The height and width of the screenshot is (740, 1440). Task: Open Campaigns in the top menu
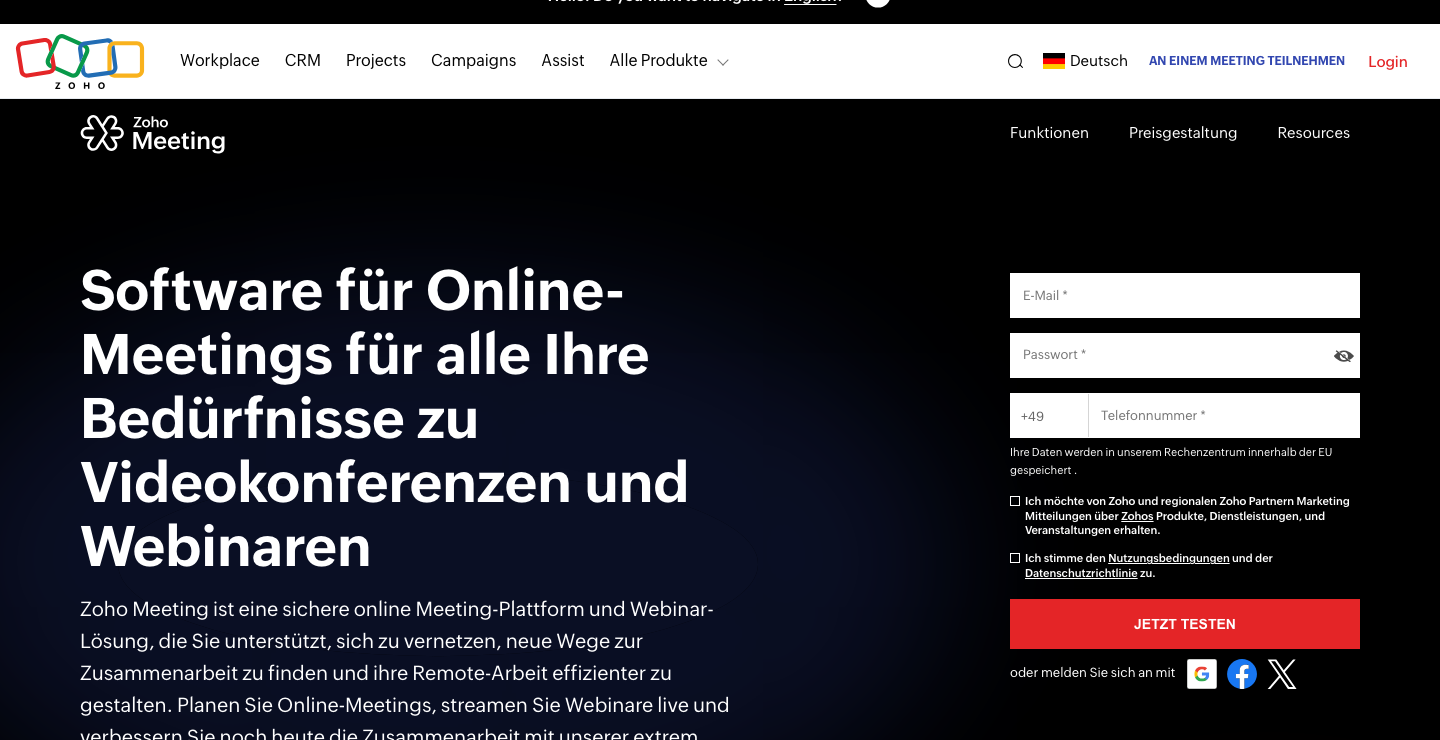474,61
